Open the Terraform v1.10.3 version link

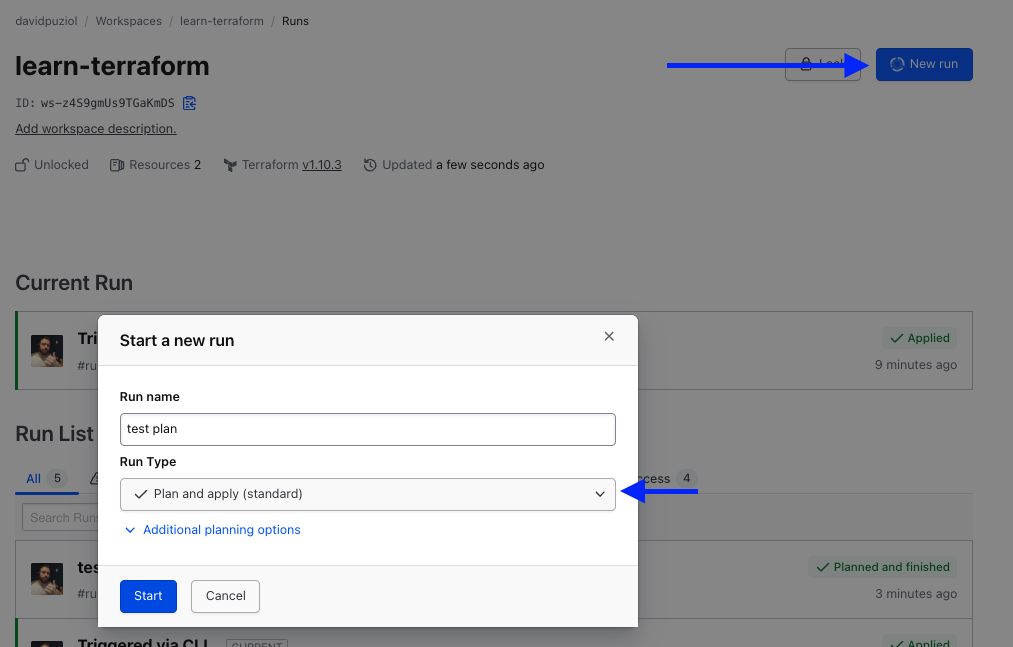click(321, 165)
